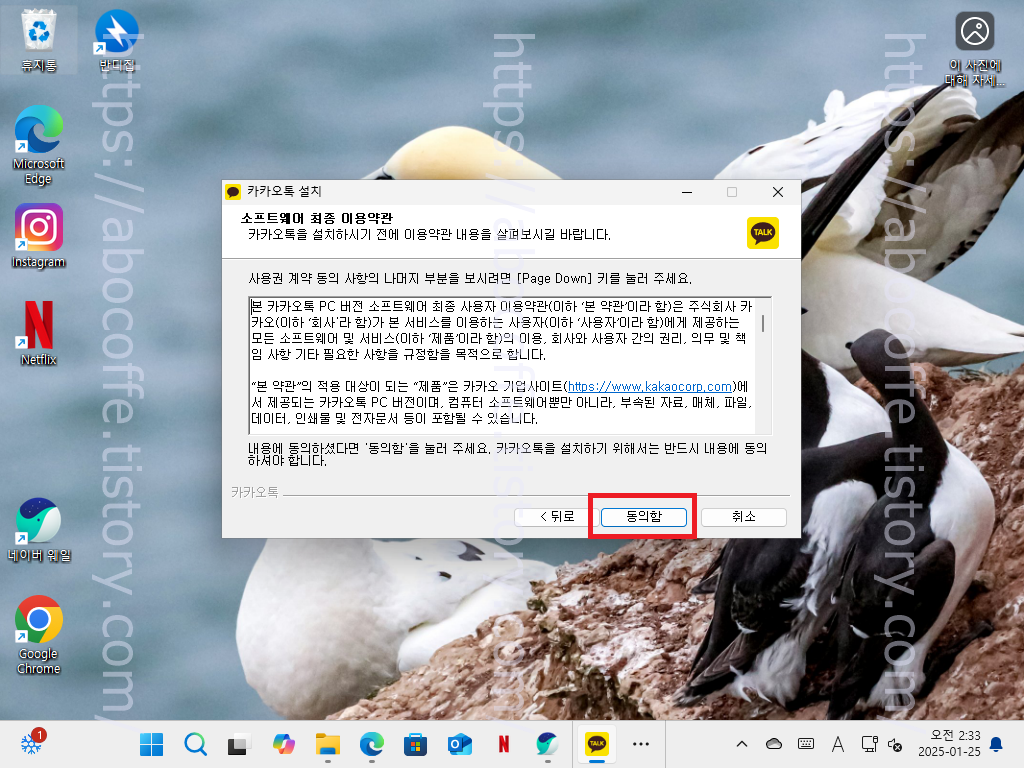Select the 네이버 웨일 desktop shortcut
1024x768 pixels.
tap(39, 530)
